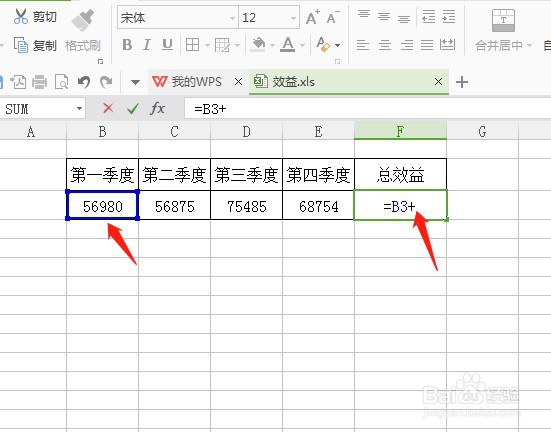This screenshot has height=432, width=551.
Task: Click the Copy (复制) button
Action: pyautogui.click(x=35, y=45)
